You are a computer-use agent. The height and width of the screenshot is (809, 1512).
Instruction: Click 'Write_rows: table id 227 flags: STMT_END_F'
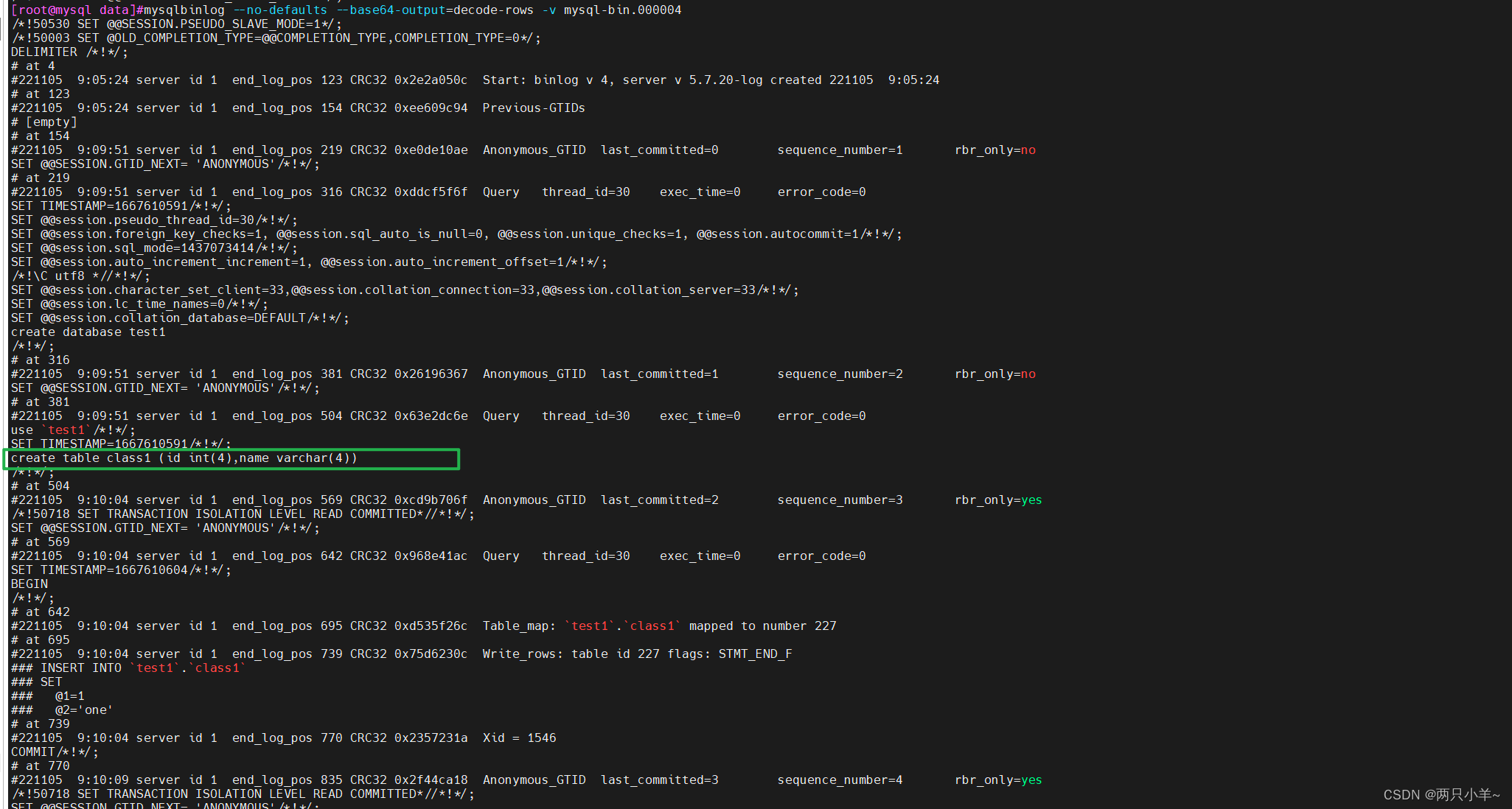(637, 654)
